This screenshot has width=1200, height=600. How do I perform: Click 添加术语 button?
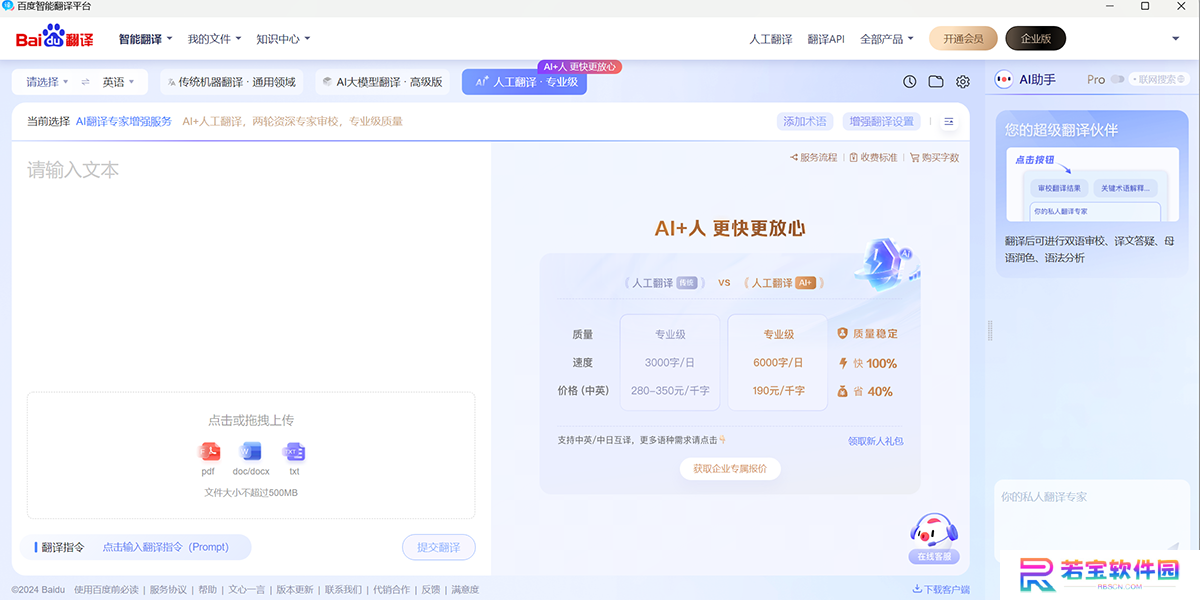point(805,121)
